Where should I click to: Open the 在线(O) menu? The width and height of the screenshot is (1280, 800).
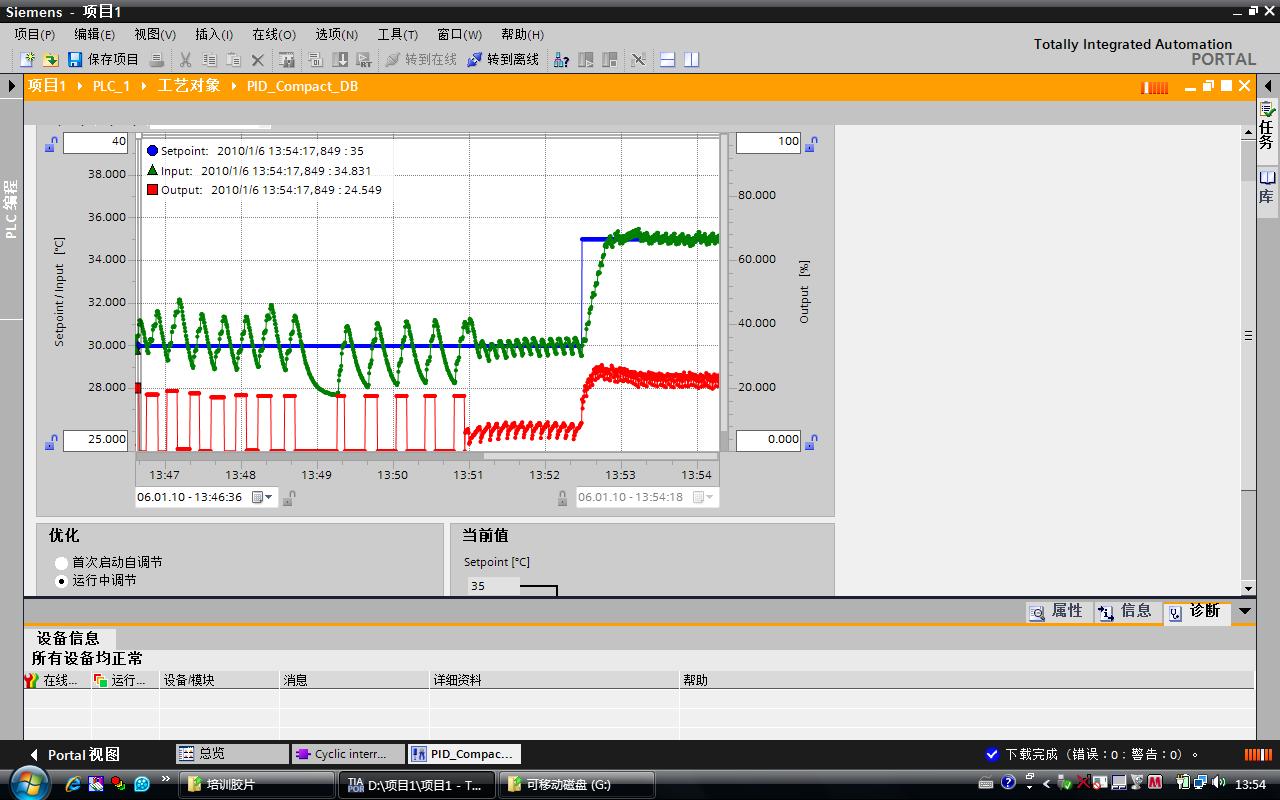click(274, 34)
